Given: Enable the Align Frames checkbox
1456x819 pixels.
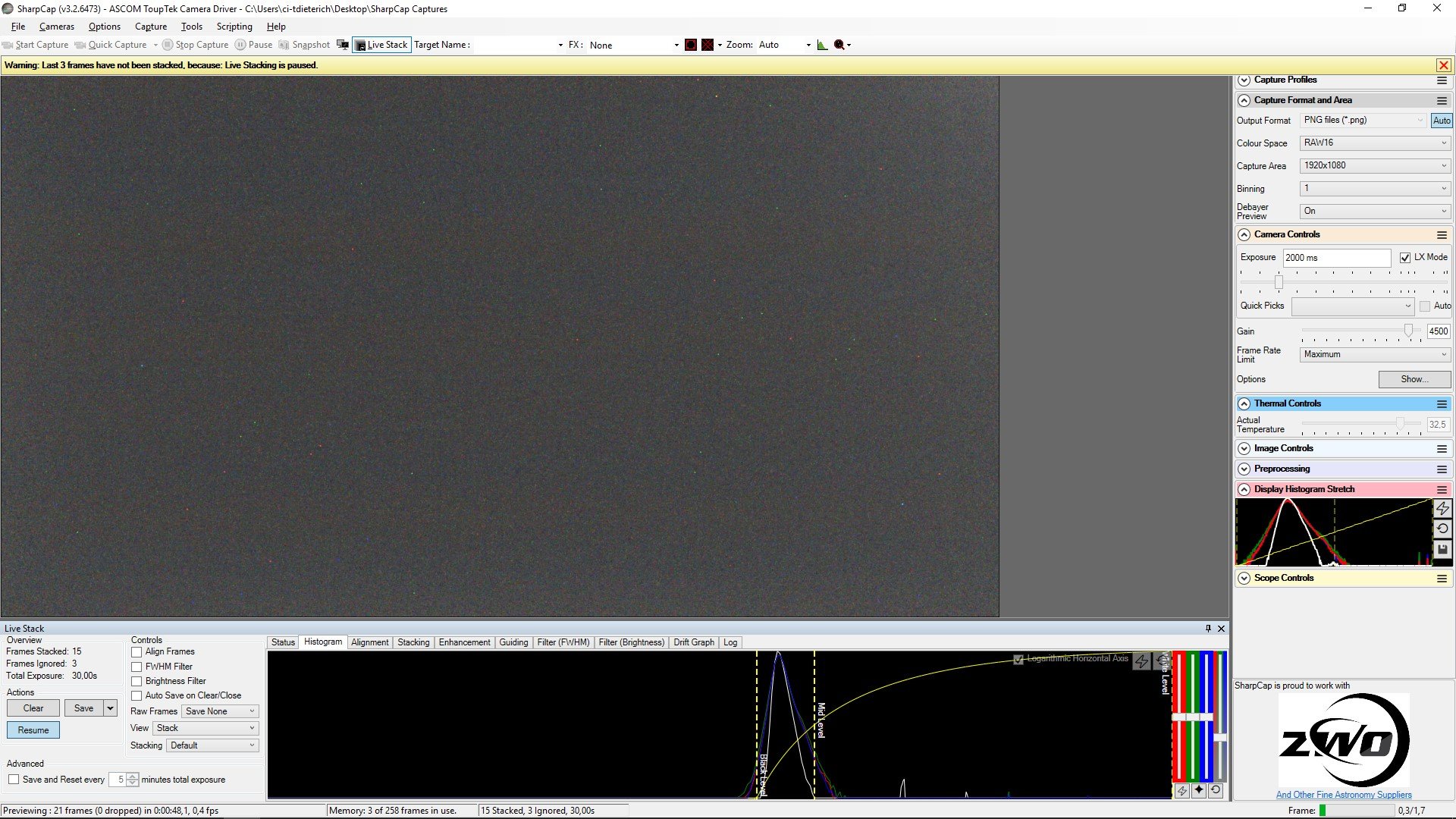Looking at the screenshot, I should (136, 652).
